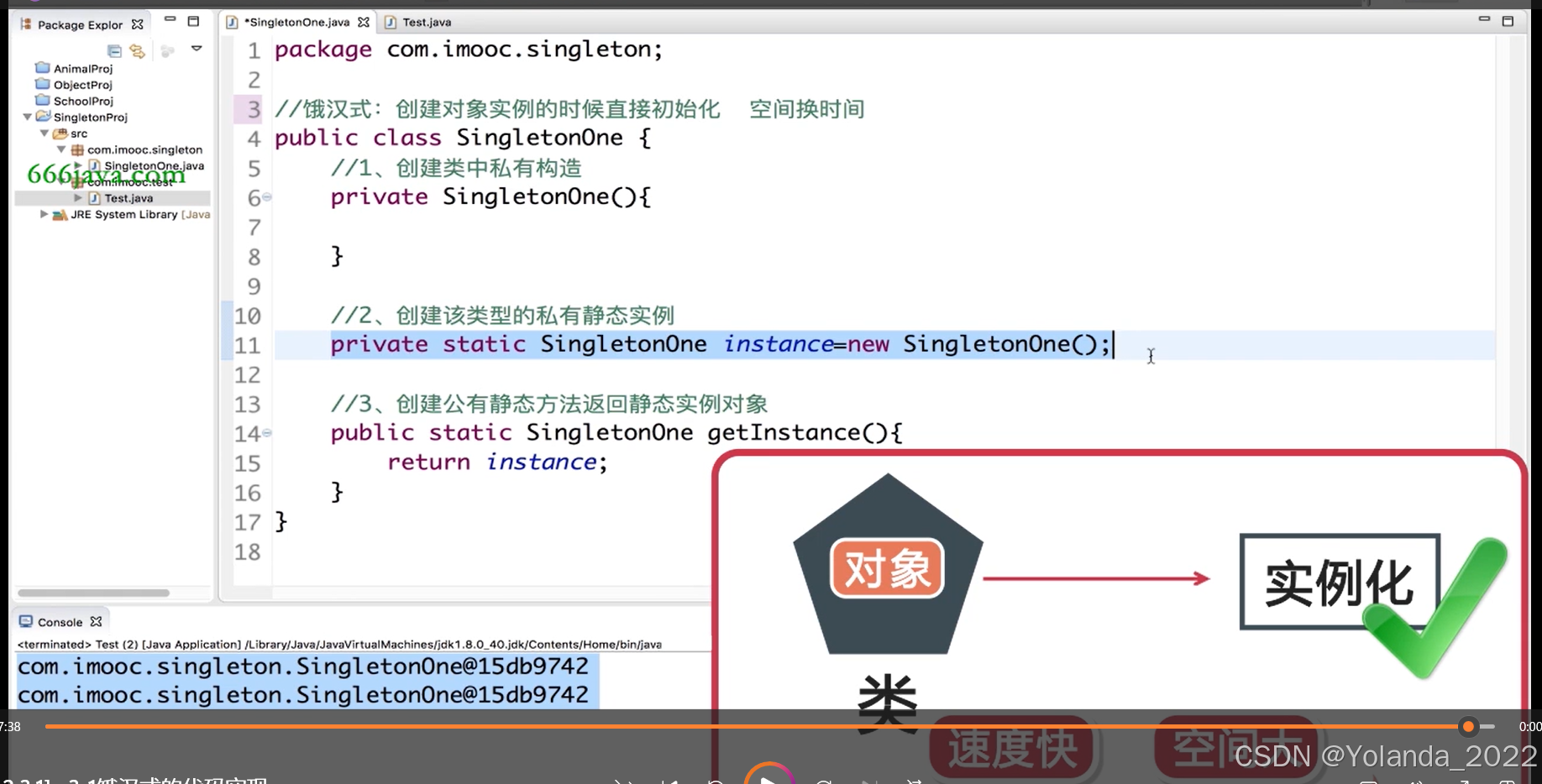Click 'private SingletonOne(){' constructor line

490,197
